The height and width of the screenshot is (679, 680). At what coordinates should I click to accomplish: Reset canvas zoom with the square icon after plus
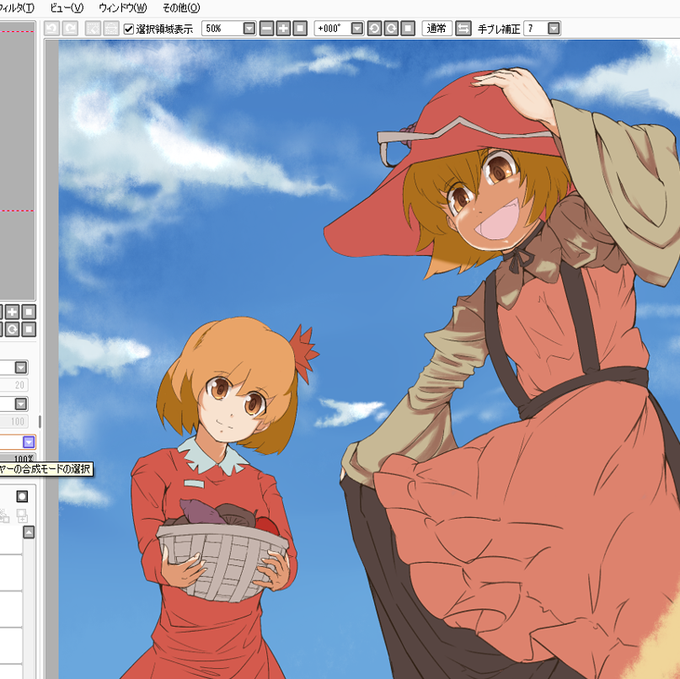(x=300, y=29)
